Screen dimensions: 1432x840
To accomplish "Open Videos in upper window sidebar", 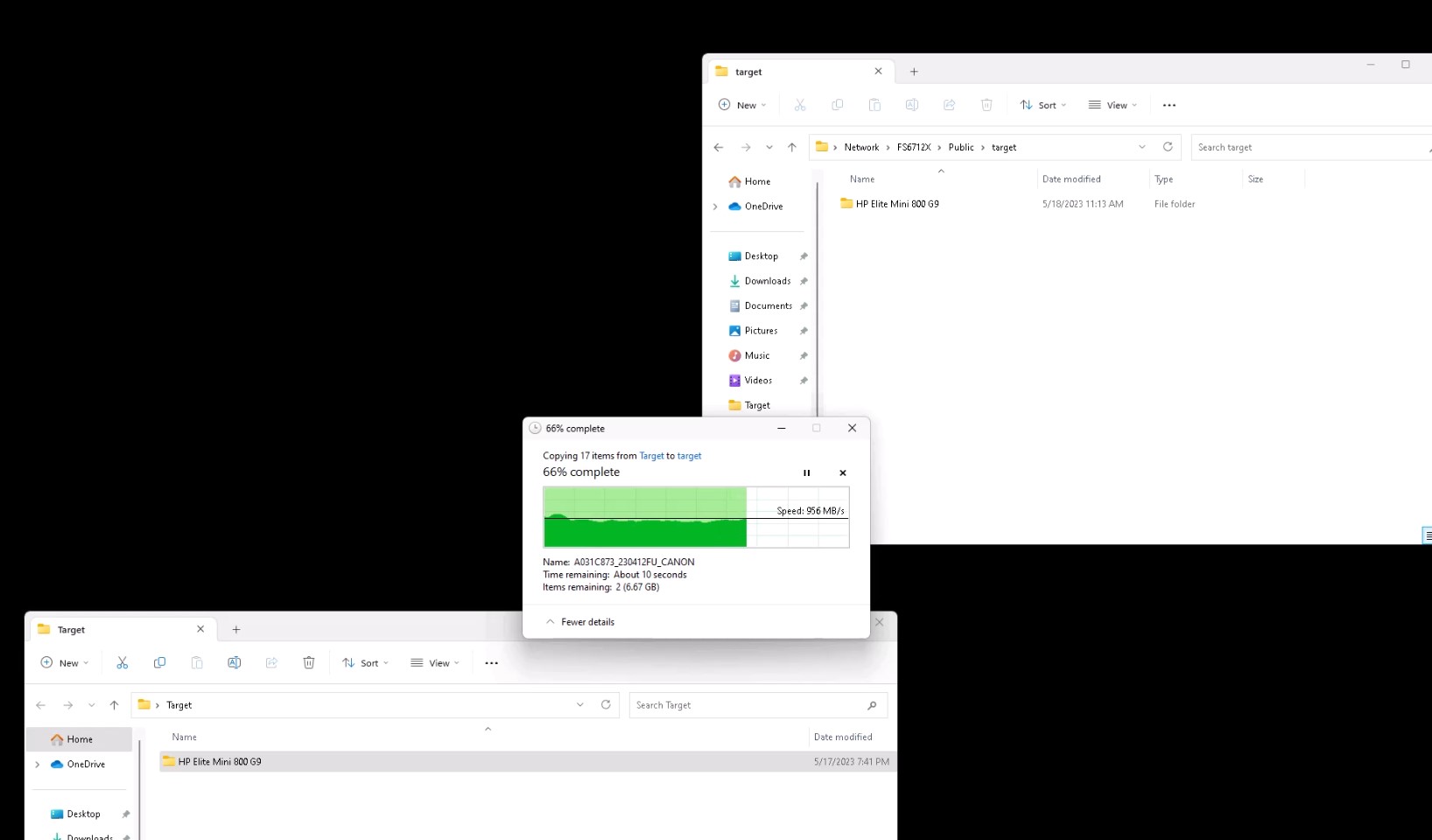I will (759, 381).
